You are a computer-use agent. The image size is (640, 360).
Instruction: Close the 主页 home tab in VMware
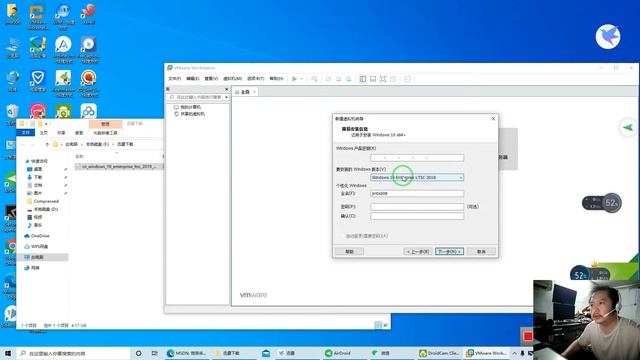tap(254, 92)
